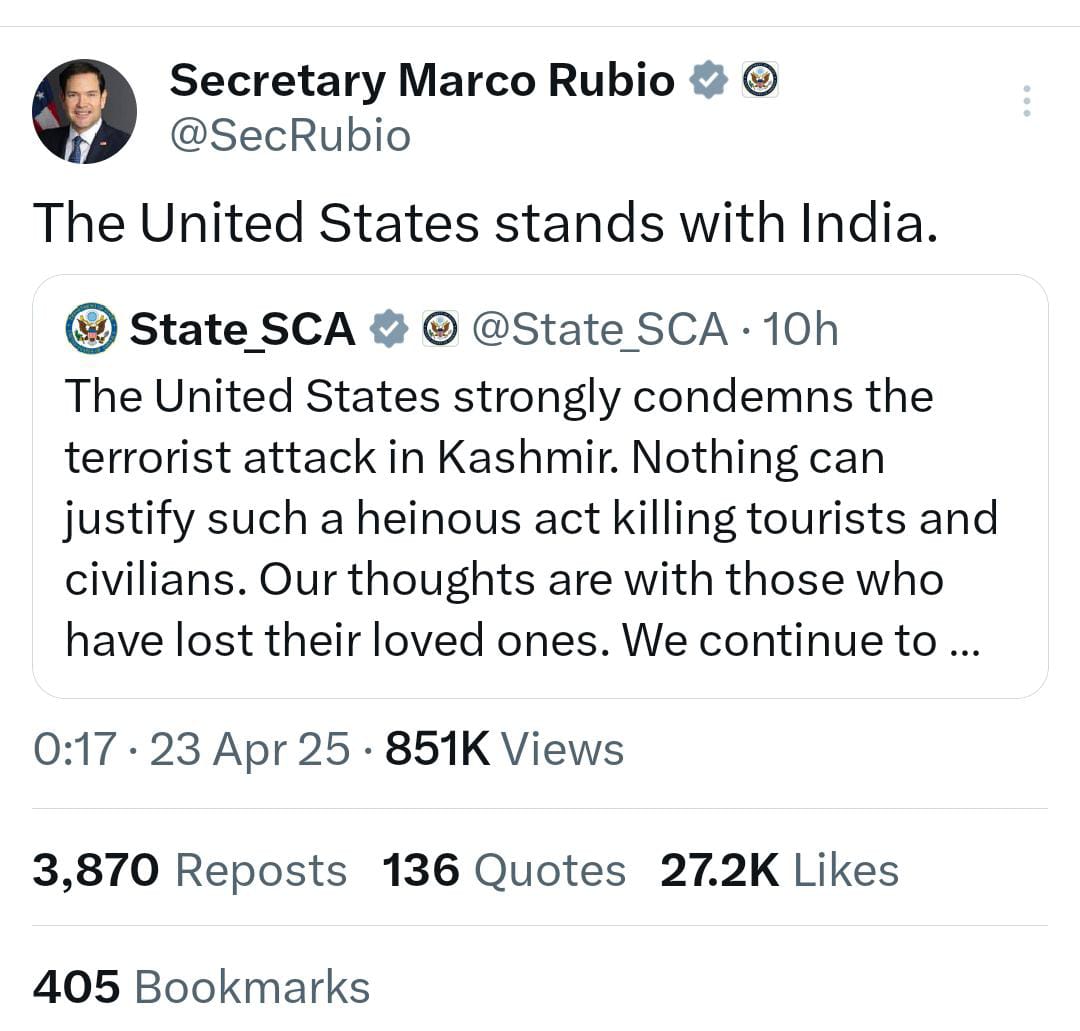Screen dimensions: 1080x1031
Task: View the 27.2K Likes list
Action: [x=779, y=870]
